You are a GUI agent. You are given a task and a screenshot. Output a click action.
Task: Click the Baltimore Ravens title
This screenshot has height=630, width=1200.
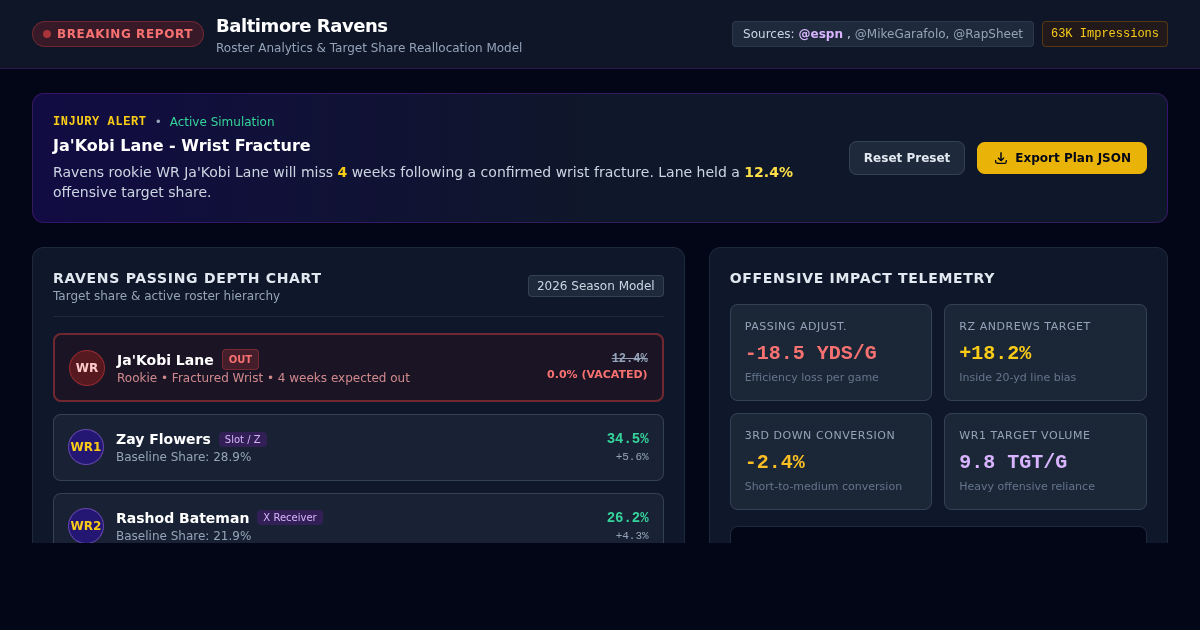(x=302, y=26)
